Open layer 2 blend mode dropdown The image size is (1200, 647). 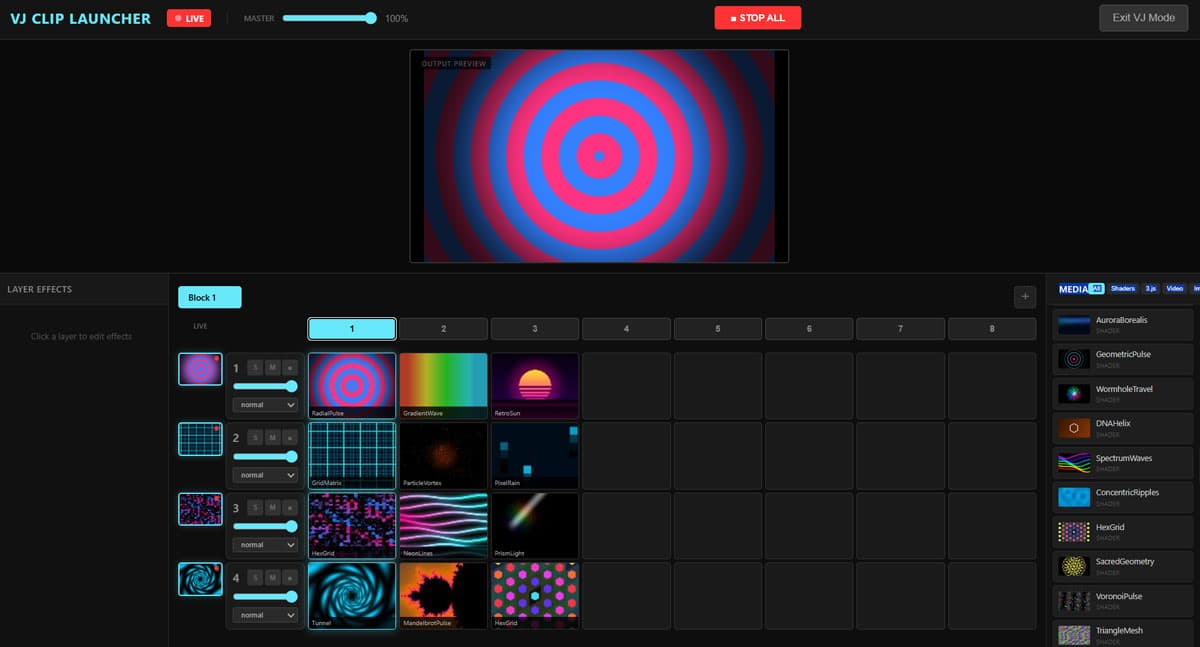[264, 474]
